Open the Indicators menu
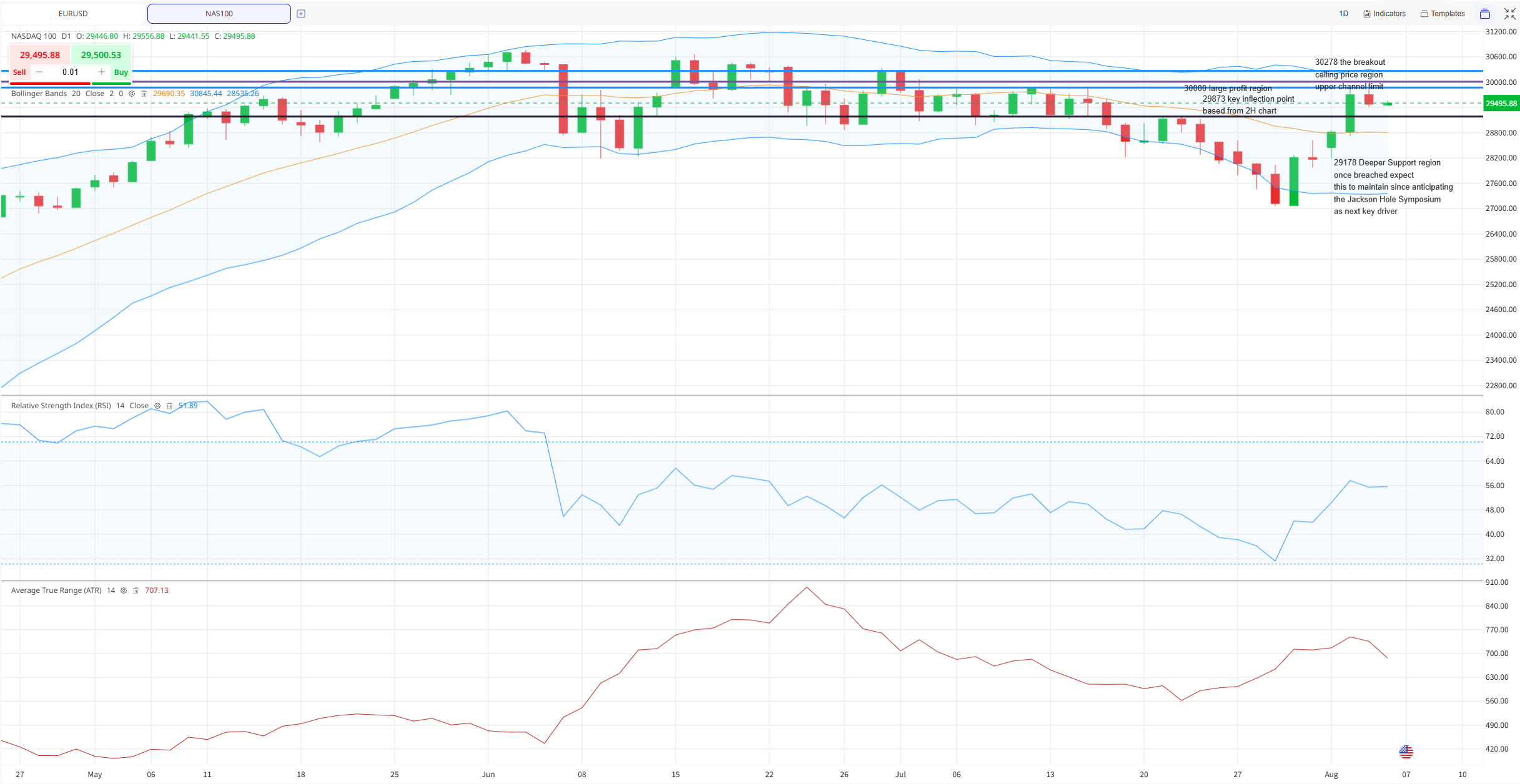This screenshot has width=1520, height=784. [x=1384, y=14]
